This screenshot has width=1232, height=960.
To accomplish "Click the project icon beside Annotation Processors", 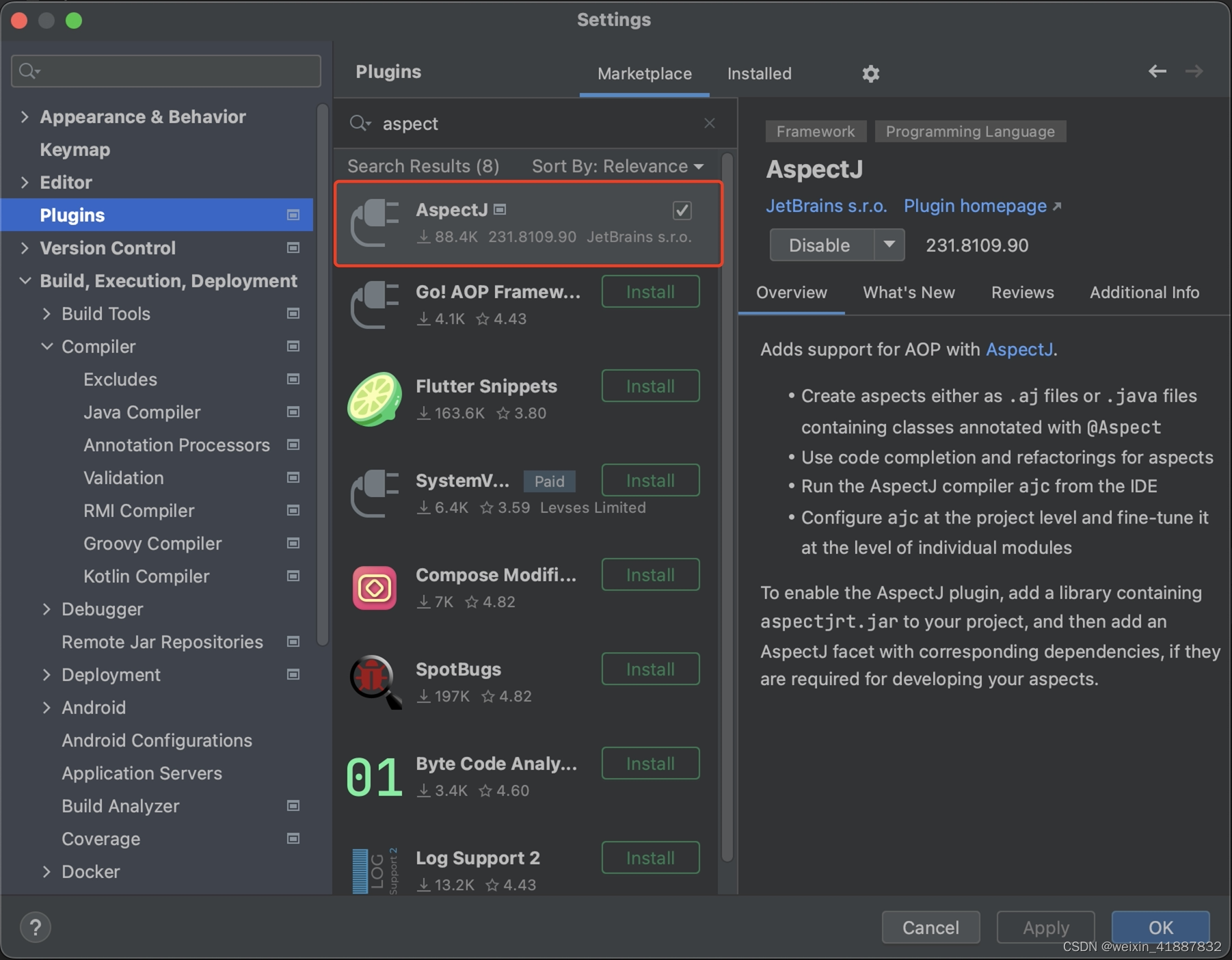I will point(293,445).
